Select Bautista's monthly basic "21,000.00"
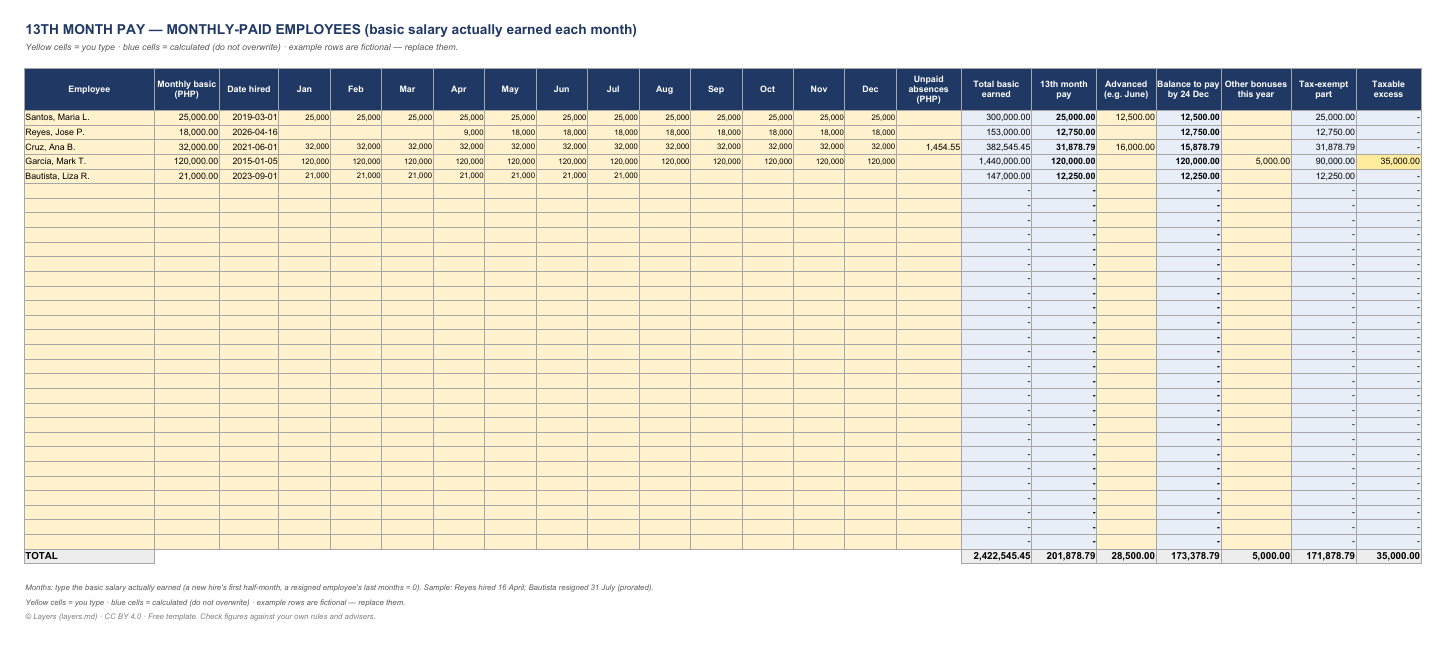Image resolution: width=1446 pixels, height=645 pixels. (x=187, y=176)
